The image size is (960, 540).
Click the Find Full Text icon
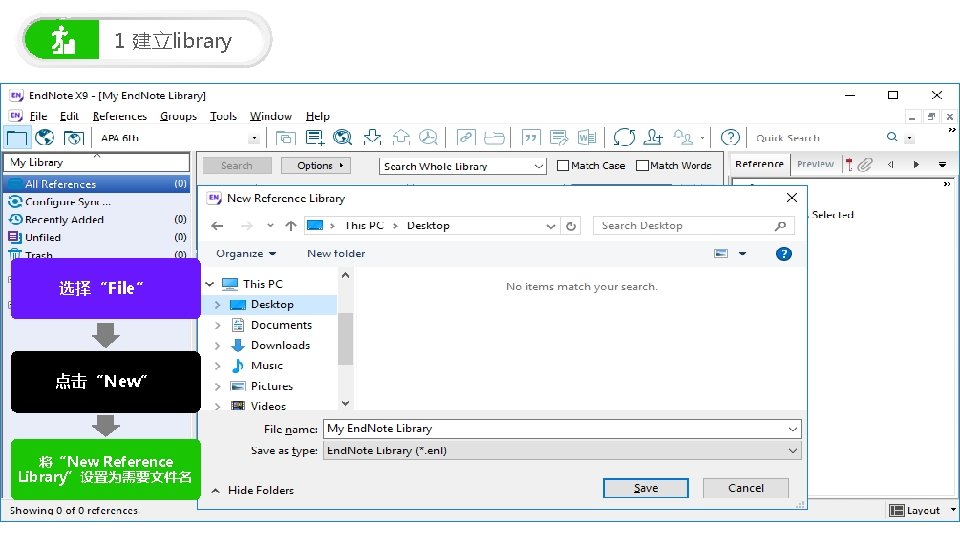(x=429, y=137)
